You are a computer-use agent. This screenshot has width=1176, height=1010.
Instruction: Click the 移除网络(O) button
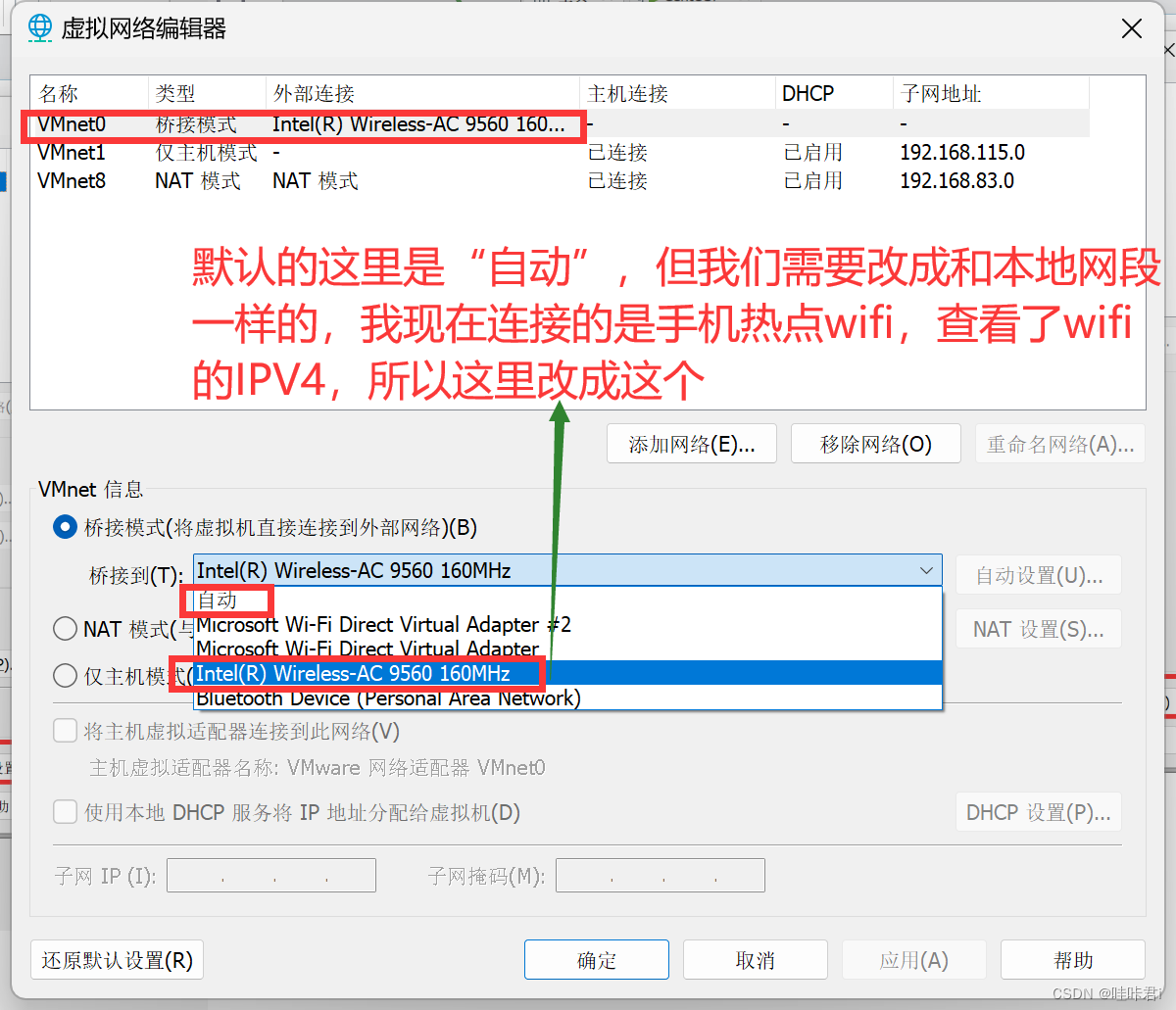(875, 443)
